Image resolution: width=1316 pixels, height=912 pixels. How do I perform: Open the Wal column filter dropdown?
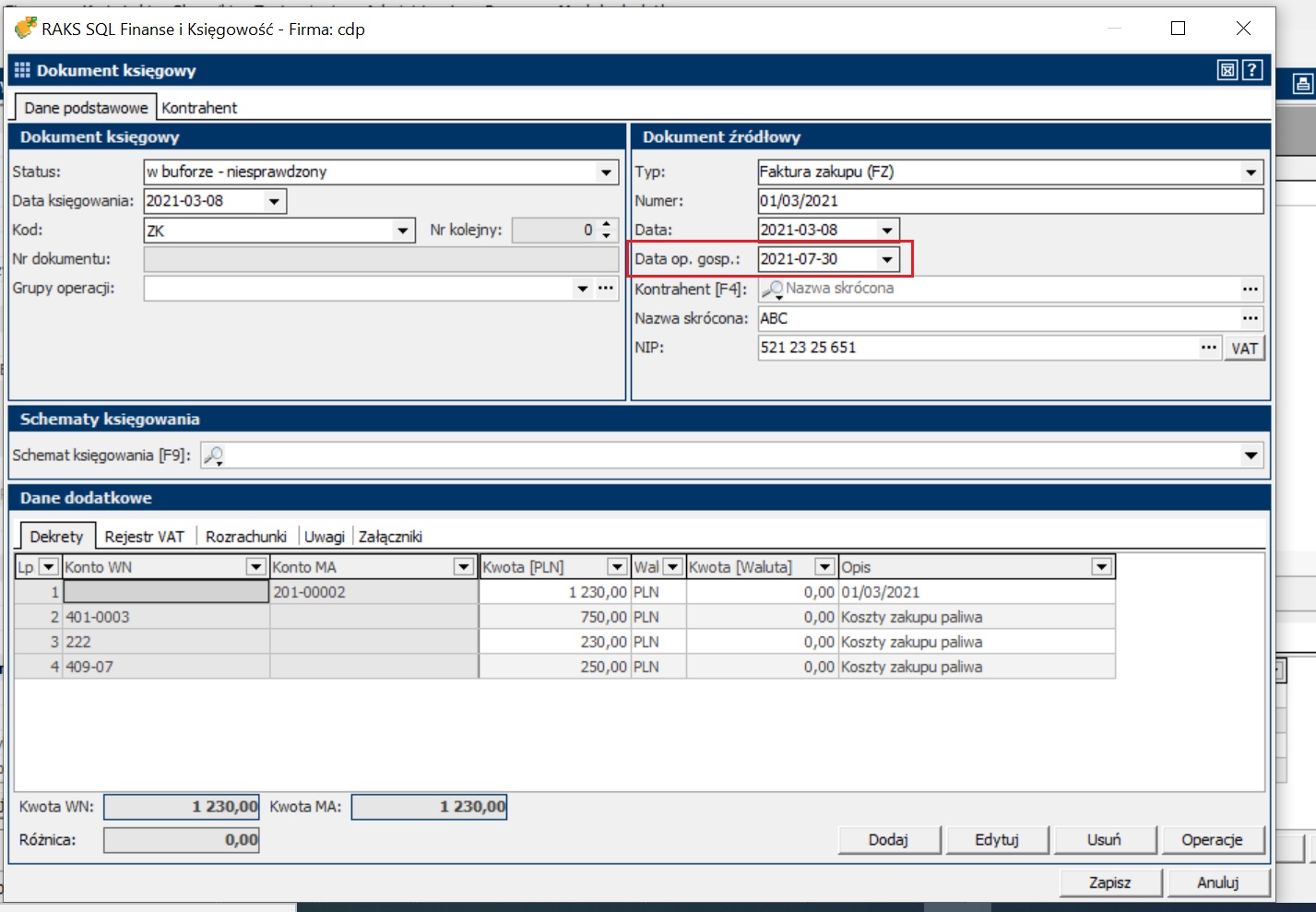(x=672, y=567)
